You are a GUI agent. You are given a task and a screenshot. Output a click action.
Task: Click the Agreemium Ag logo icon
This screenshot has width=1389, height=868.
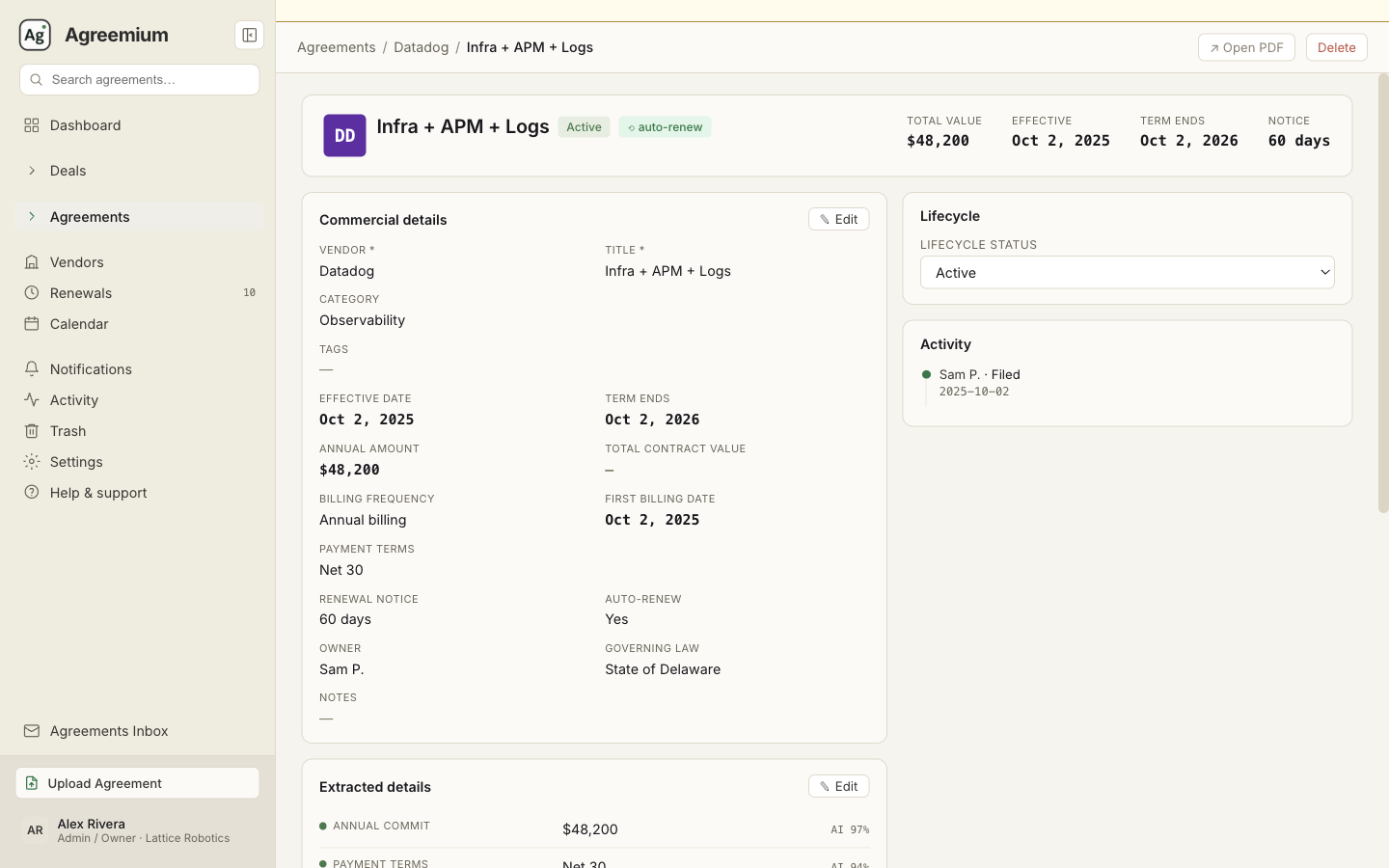35,35
